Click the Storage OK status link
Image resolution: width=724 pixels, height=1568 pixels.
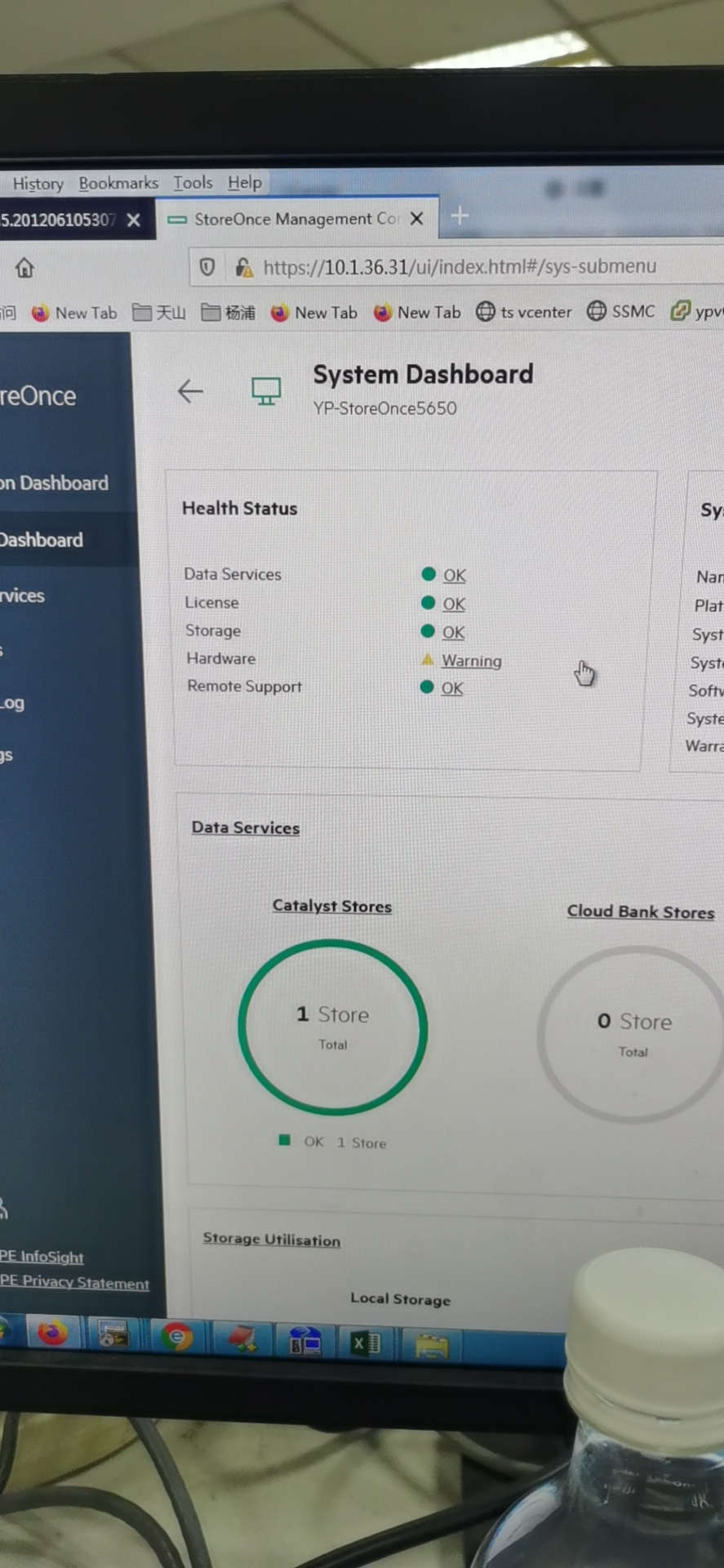[x=453, y=632]
